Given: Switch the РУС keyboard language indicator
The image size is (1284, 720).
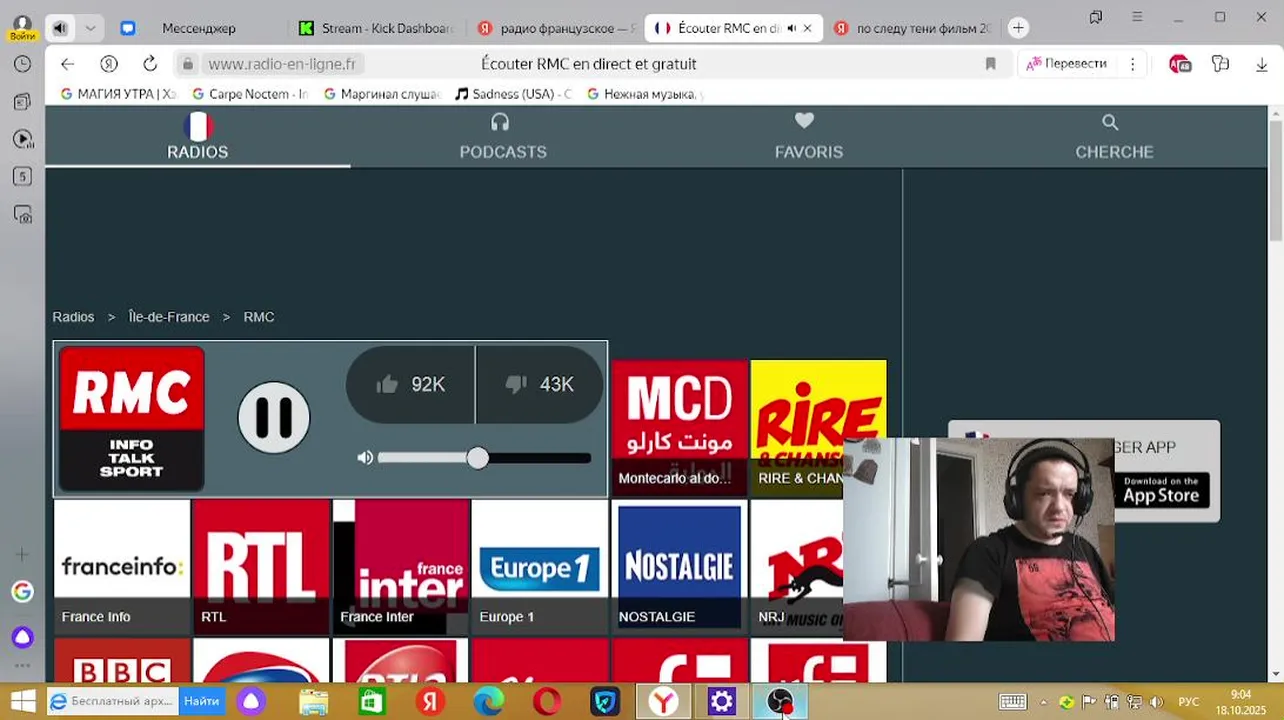Looking at the screenshot, I should point(1189,702).
